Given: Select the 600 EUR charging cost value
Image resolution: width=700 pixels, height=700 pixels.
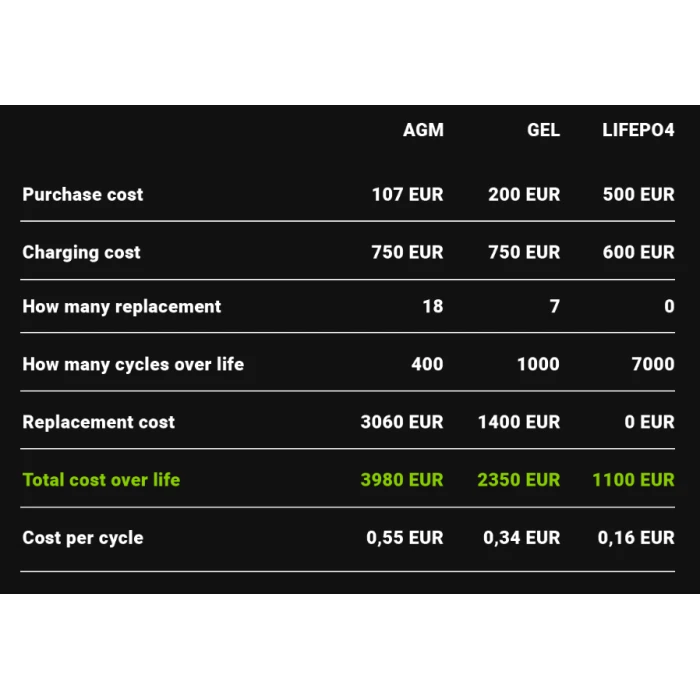Looking at the screenshot, I should point(638,252).
